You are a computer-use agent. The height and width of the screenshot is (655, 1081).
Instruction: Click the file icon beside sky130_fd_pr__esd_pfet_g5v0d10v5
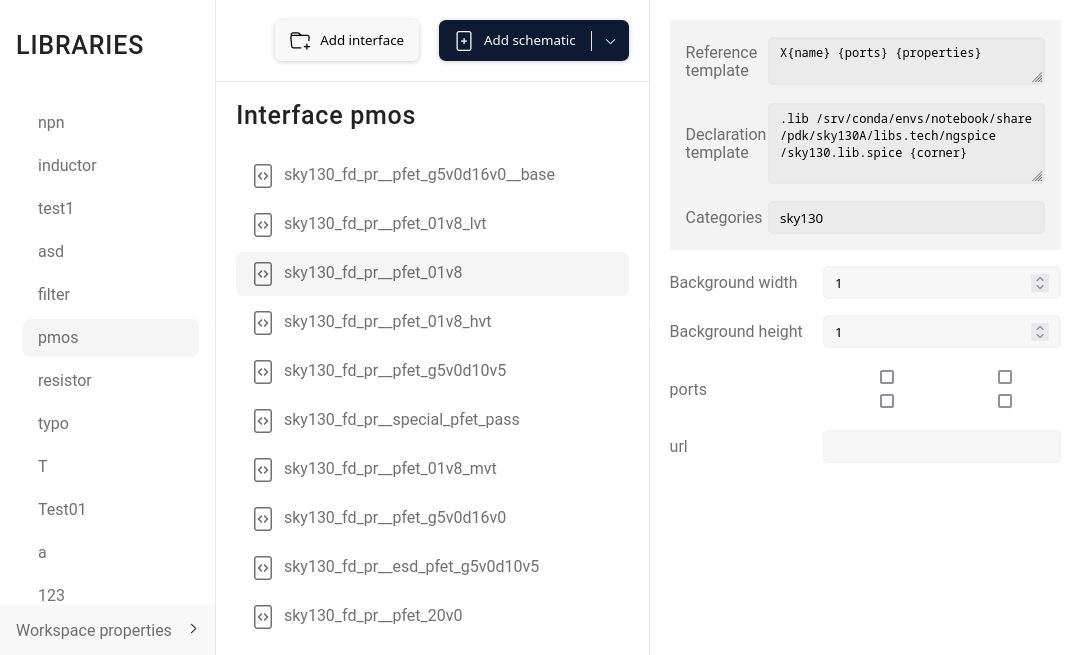coord(263,568)
